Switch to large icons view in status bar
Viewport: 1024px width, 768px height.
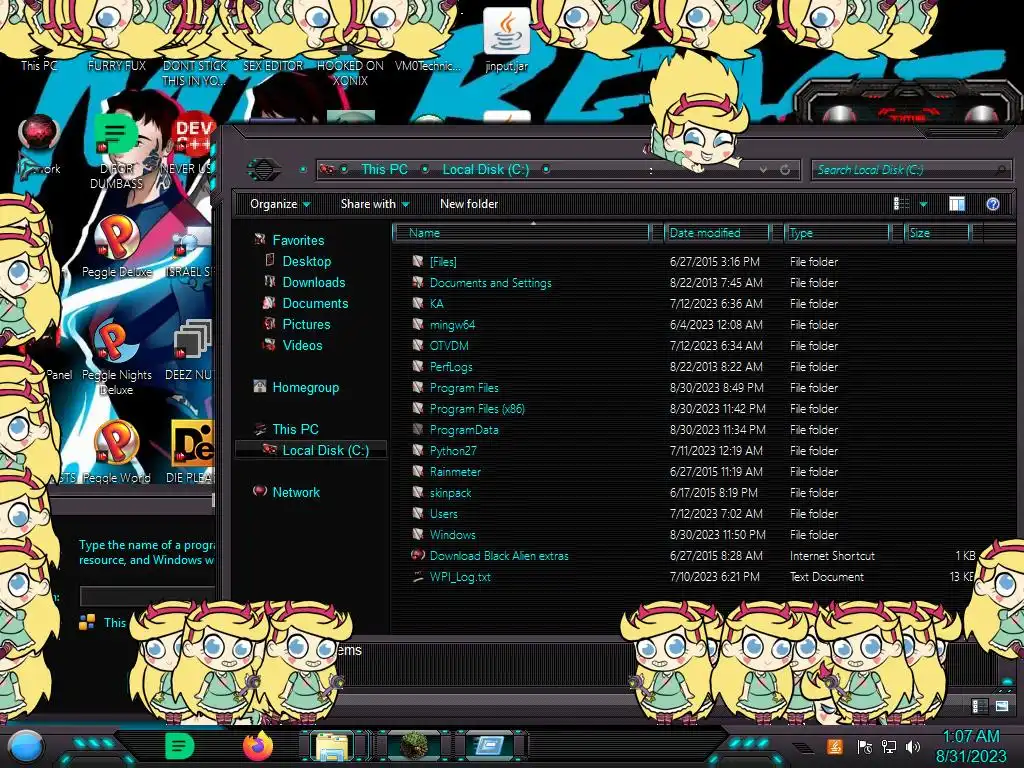point(1002,706)
